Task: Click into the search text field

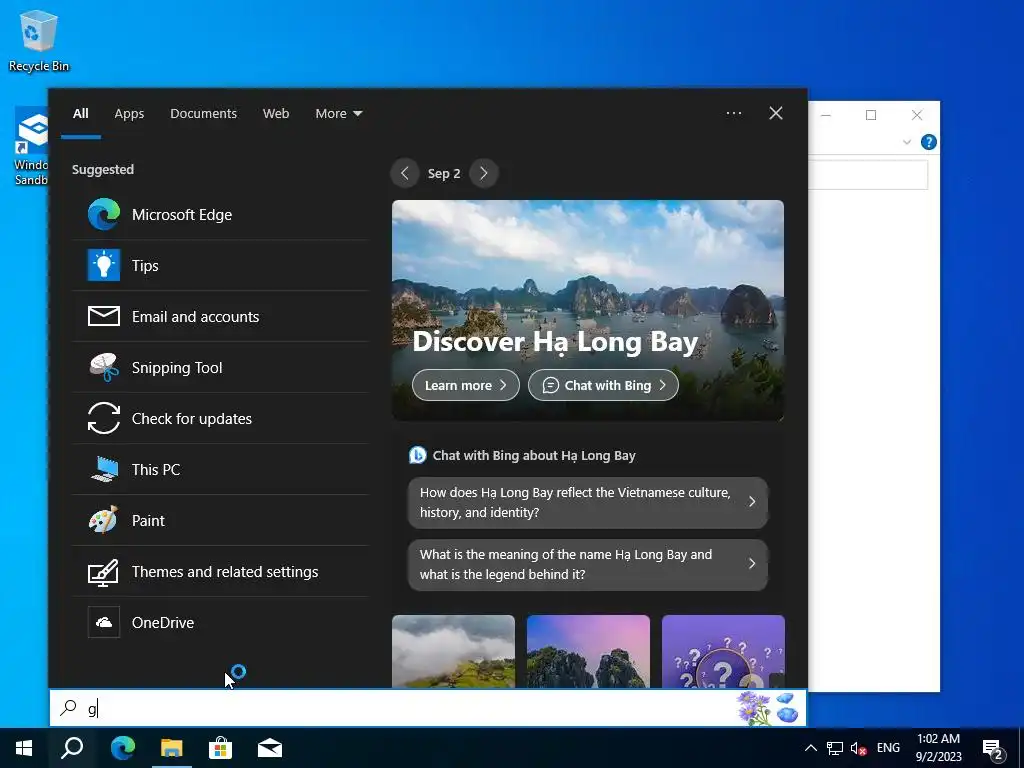Action: coord(428,708)
